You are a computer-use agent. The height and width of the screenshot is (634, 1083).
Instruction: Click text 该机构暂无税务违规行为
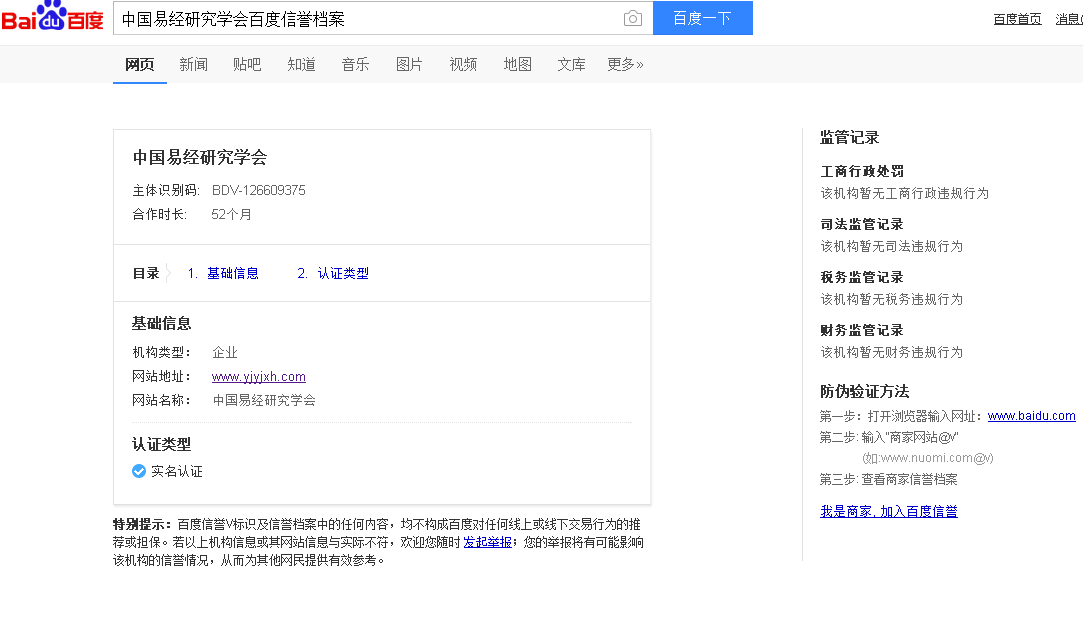coord(892,300)
